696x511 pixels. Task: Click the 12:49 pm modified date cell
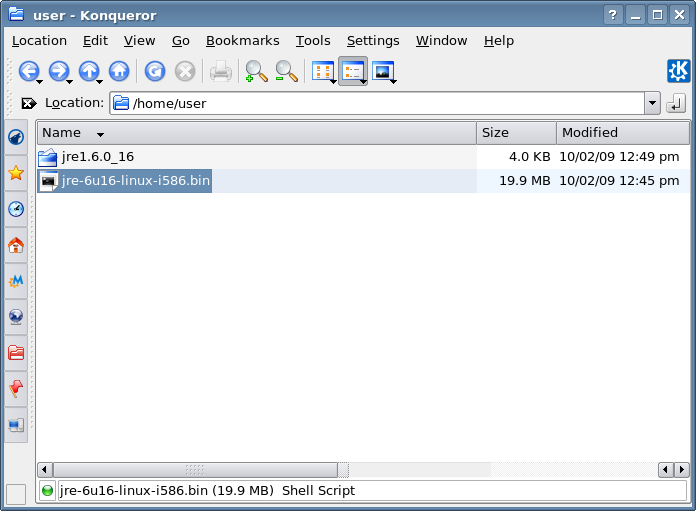coord(619,157)
